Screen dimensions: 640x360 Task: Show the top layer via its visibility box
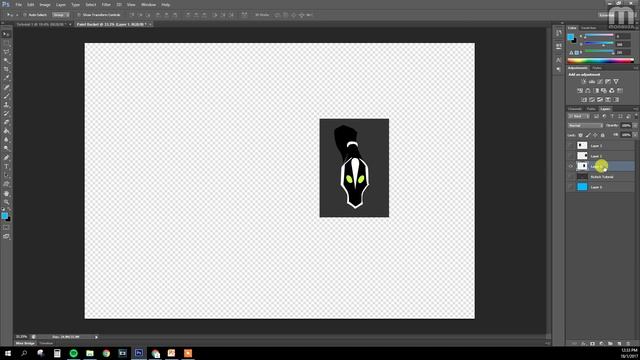pyautogui.click(x=571, y=146)
